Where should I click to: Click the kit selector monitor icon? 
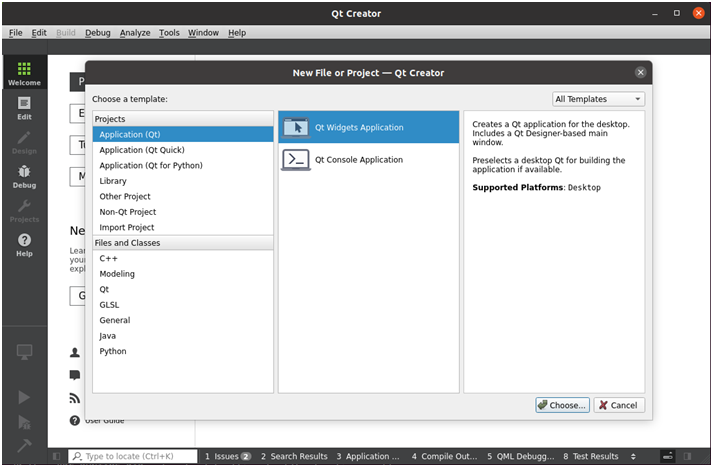24,352
